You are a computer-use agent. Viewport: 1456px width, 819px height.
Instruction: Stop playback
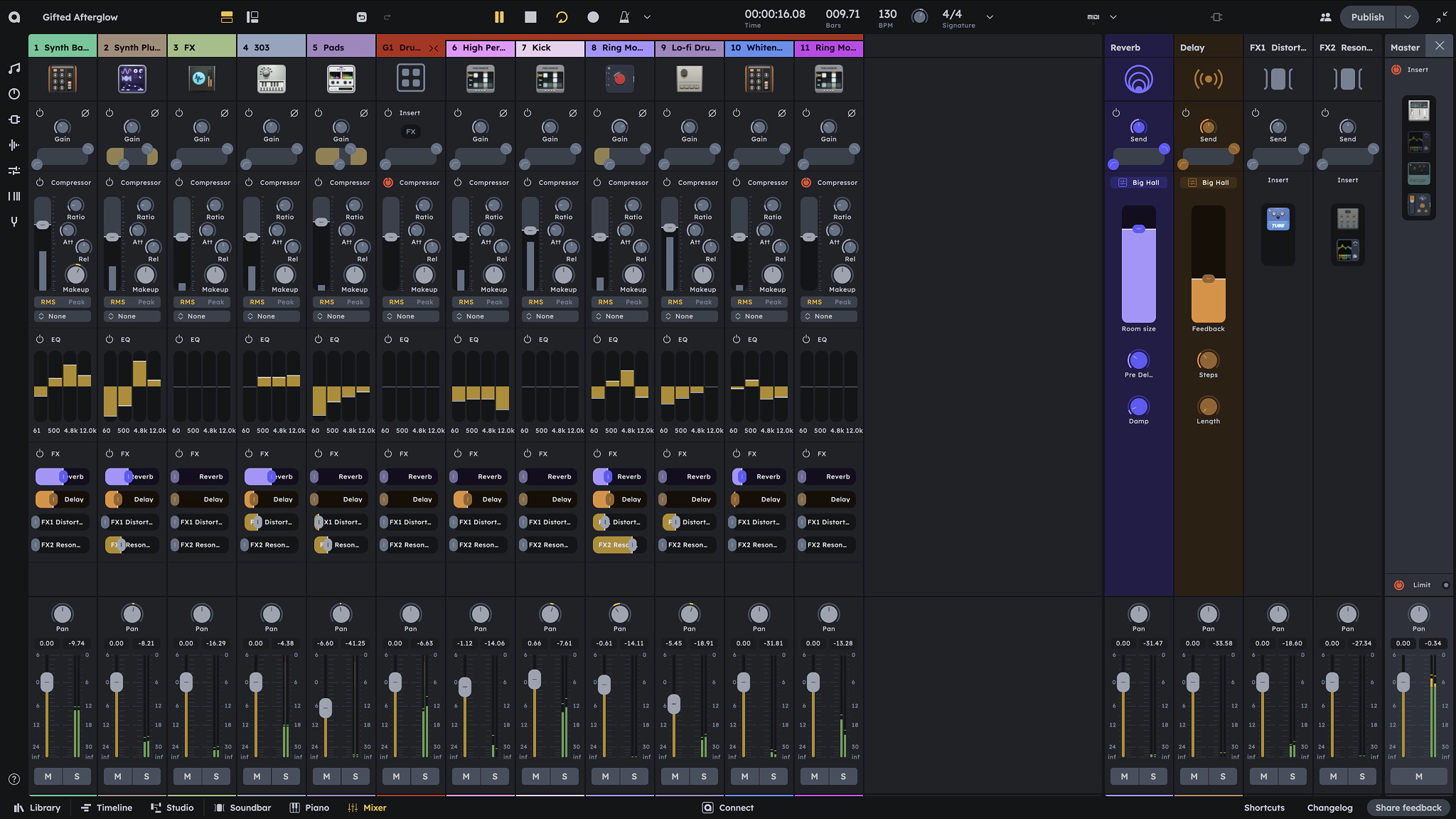[530, 17]
